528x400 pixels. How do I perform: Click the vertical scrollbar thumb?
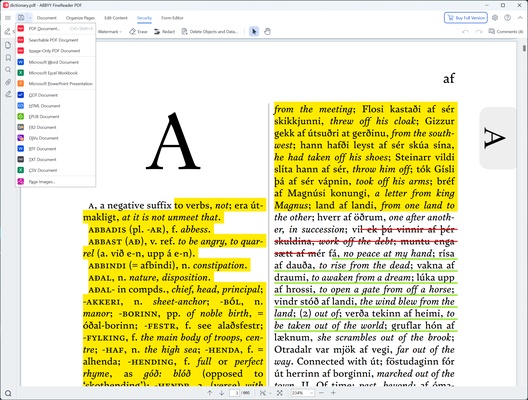(524, 48)
